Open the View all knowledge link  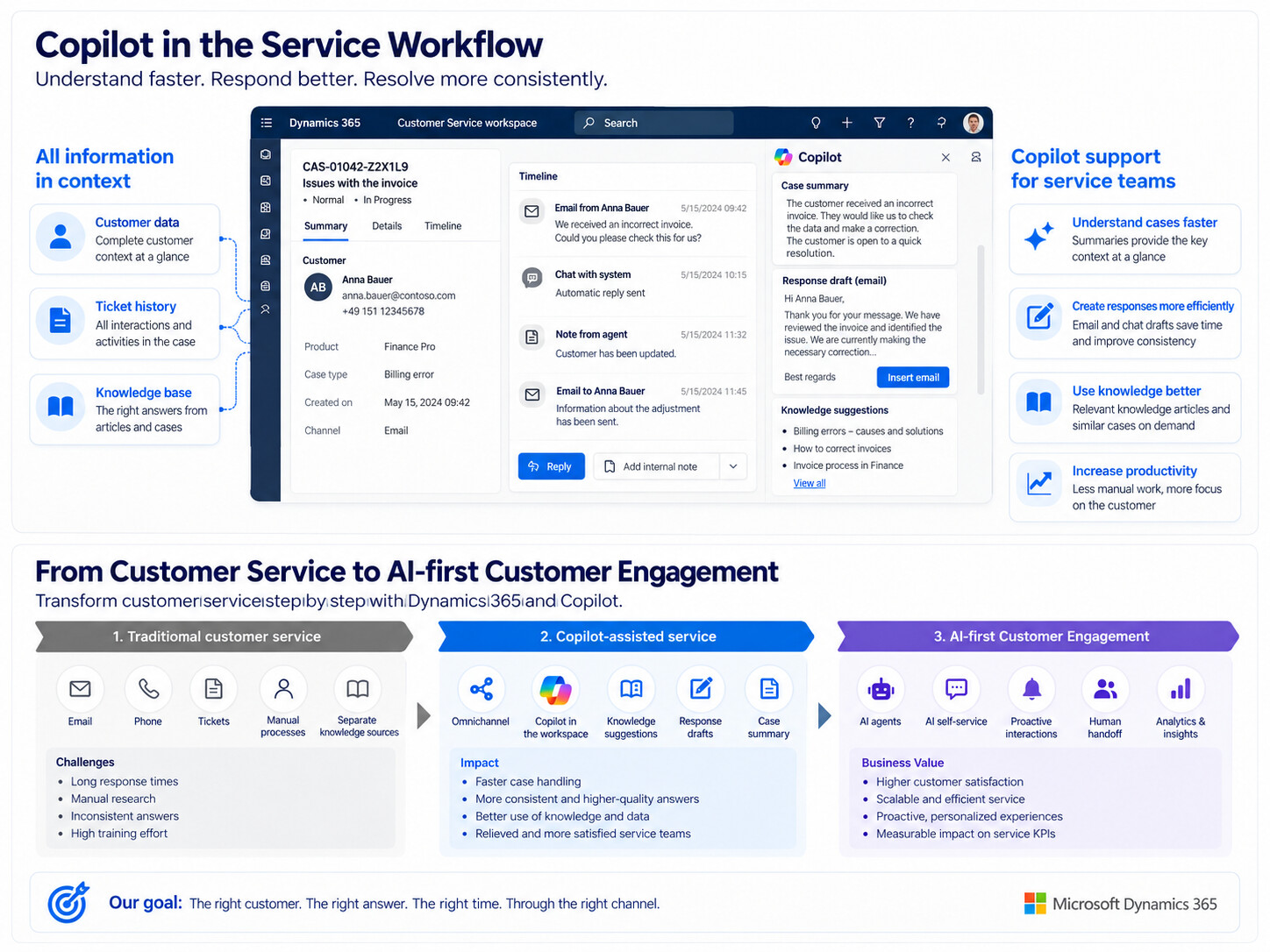click(810, 483)
